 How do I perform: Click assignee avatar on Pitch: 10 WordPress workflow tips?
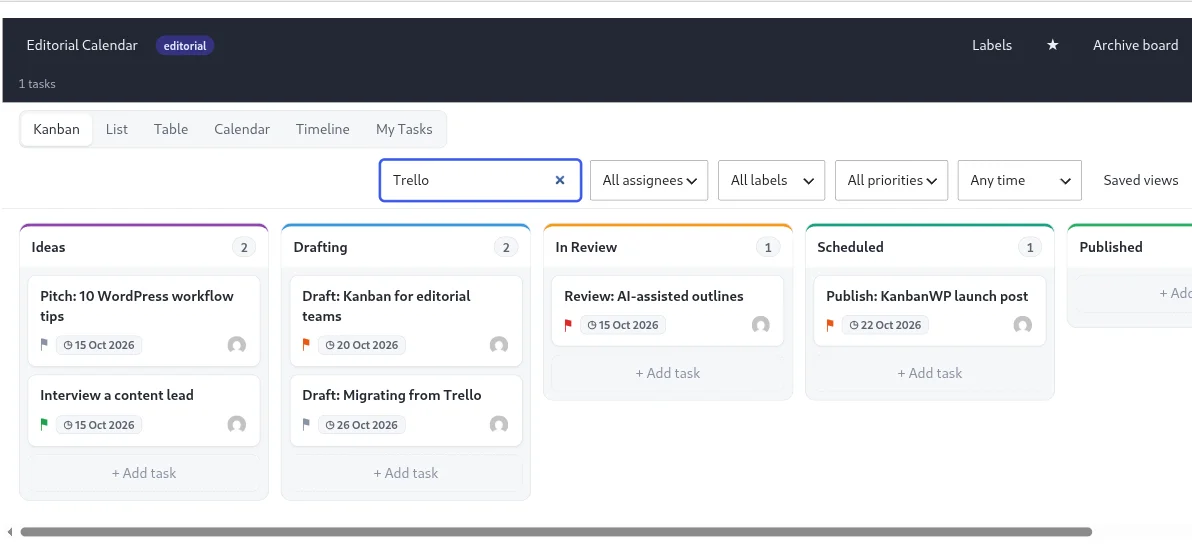point(236,345)
